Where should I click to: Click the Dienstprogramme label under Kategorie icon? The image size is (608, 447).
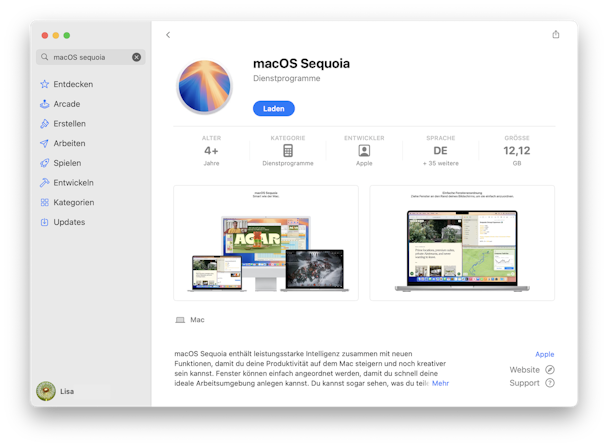coord(288,164)
